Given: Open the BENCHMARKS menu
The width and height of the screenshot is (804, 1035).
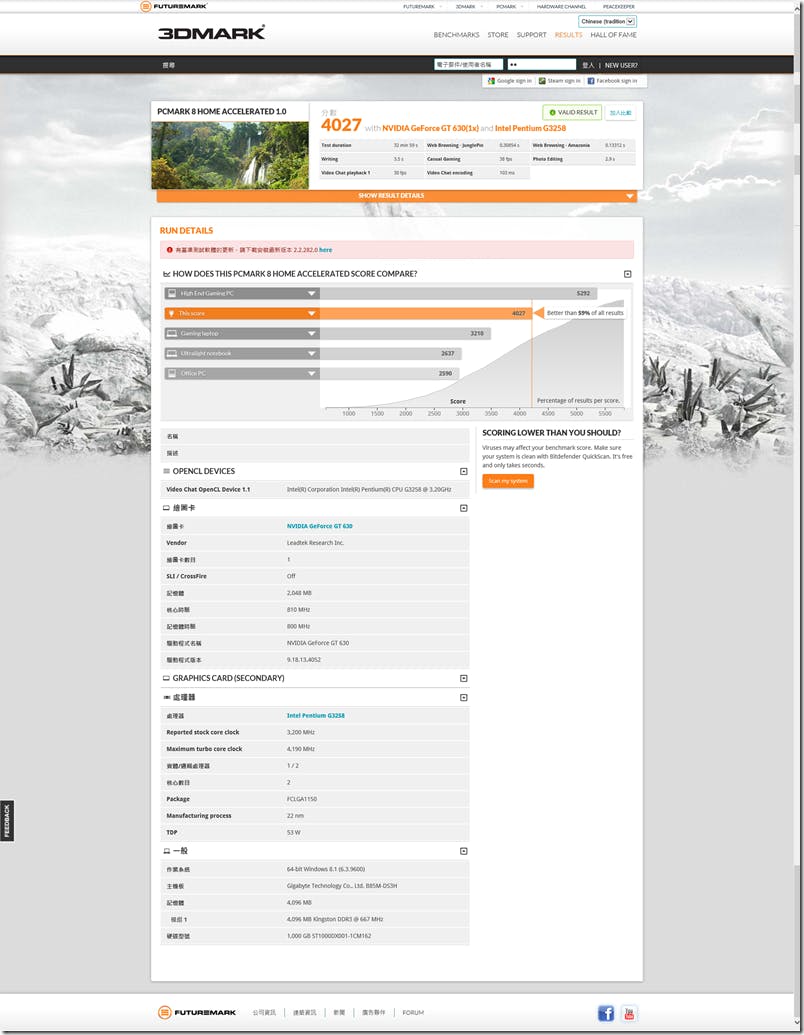Looking at the screenshot, I should pos(456,35).
